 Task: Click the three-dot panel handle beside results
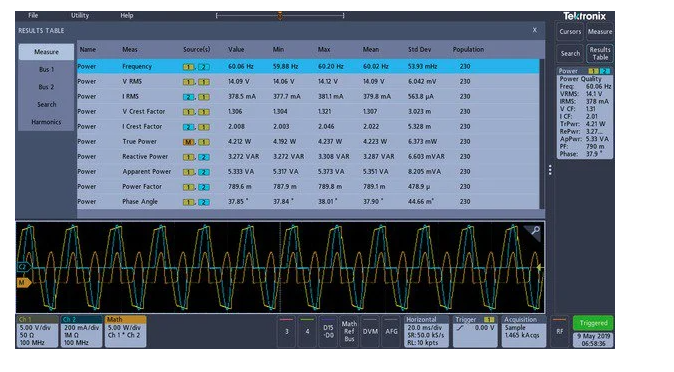550,170
